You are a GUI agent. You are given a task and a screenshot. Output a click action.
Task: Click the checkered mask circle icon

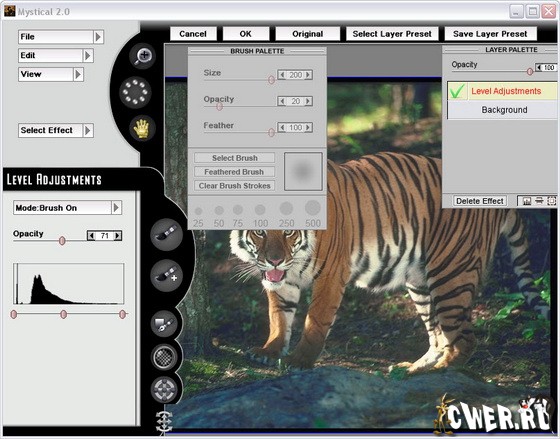click(x=164, y=357)
